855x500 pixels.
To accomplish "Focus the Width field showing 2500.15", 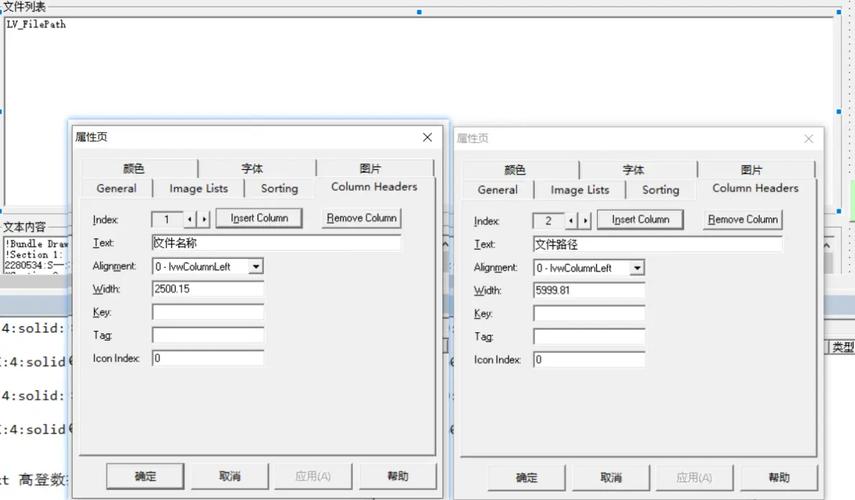I will pos(208,289).
